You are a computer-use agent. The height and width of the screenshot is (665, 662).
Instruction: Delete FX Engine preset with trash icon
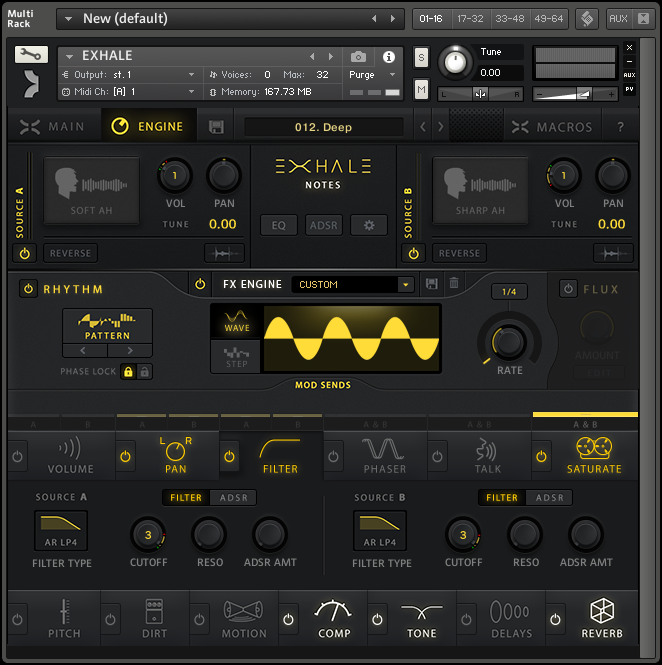tap(454, 284)
